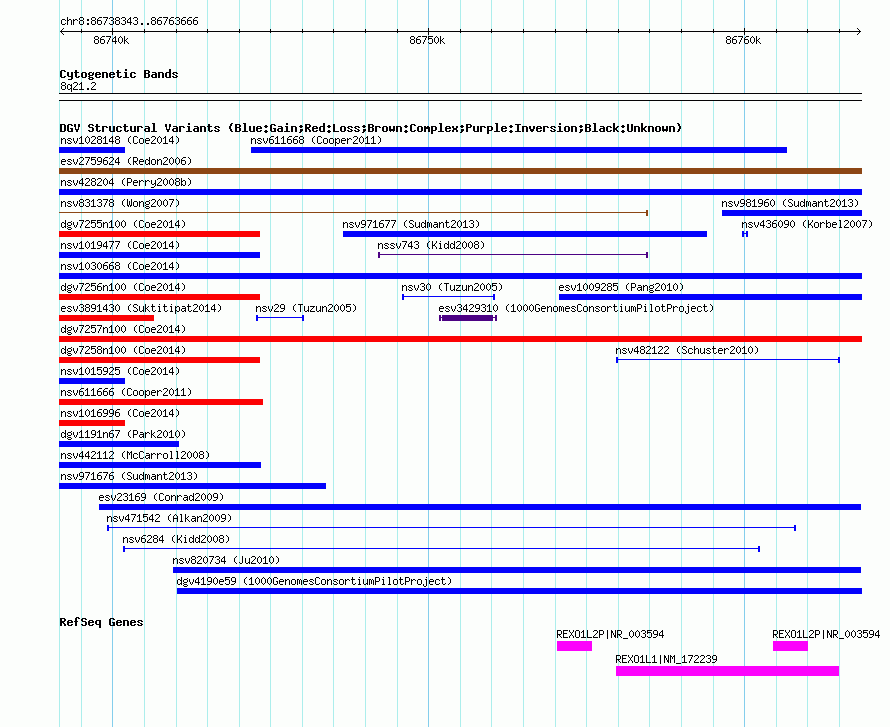The width and height of the screenshot is (890, 727).
Task: Click the RefSeq Genes track title
Action: click(101, 622)
